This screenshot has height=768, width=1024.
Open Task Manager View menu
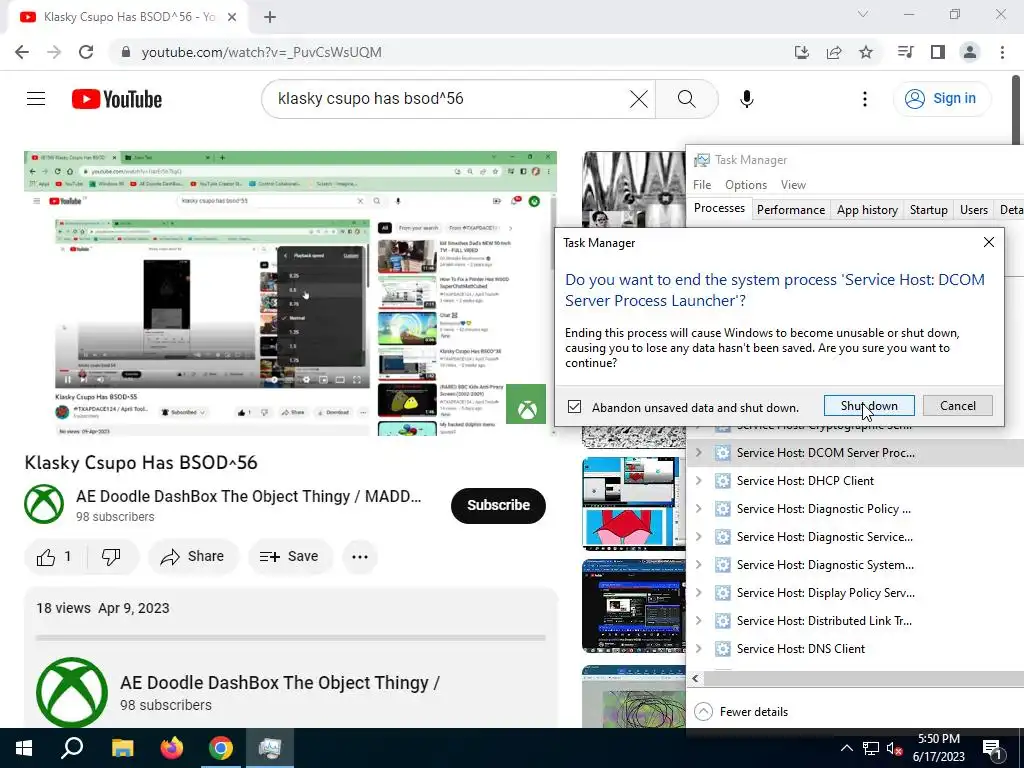point(793,185)
